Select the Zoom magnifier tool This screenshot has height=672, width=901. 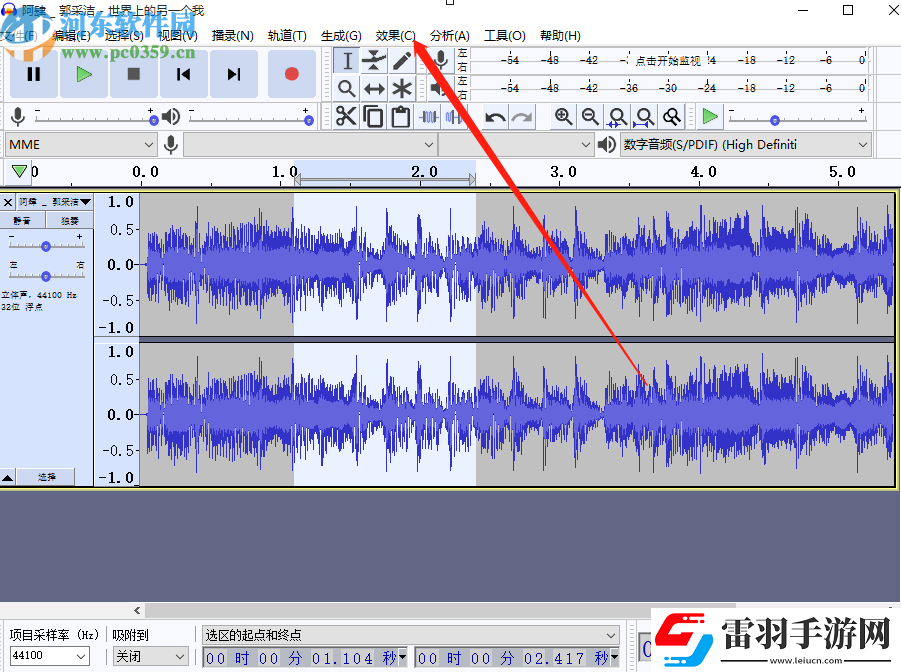[x=346, y=89]
